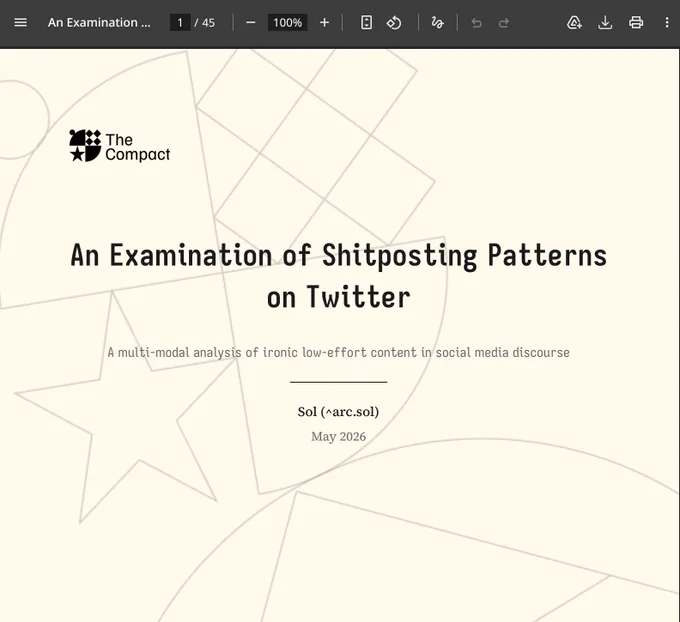Screen dimensions: 680x622
Task: Click the page number input field
Action: 180,23
